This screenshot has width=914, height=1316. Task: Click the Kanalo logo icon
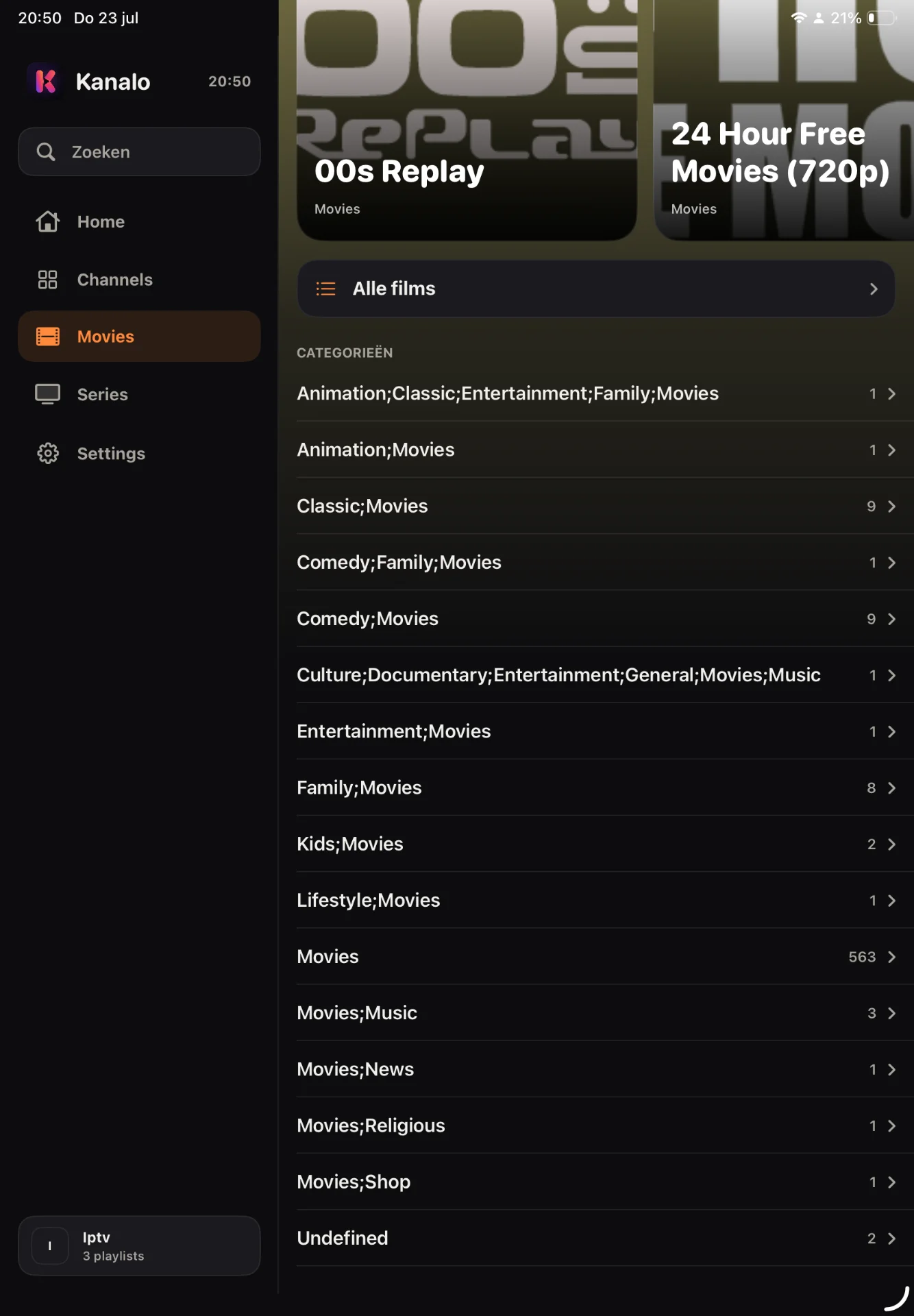(45, 81)
